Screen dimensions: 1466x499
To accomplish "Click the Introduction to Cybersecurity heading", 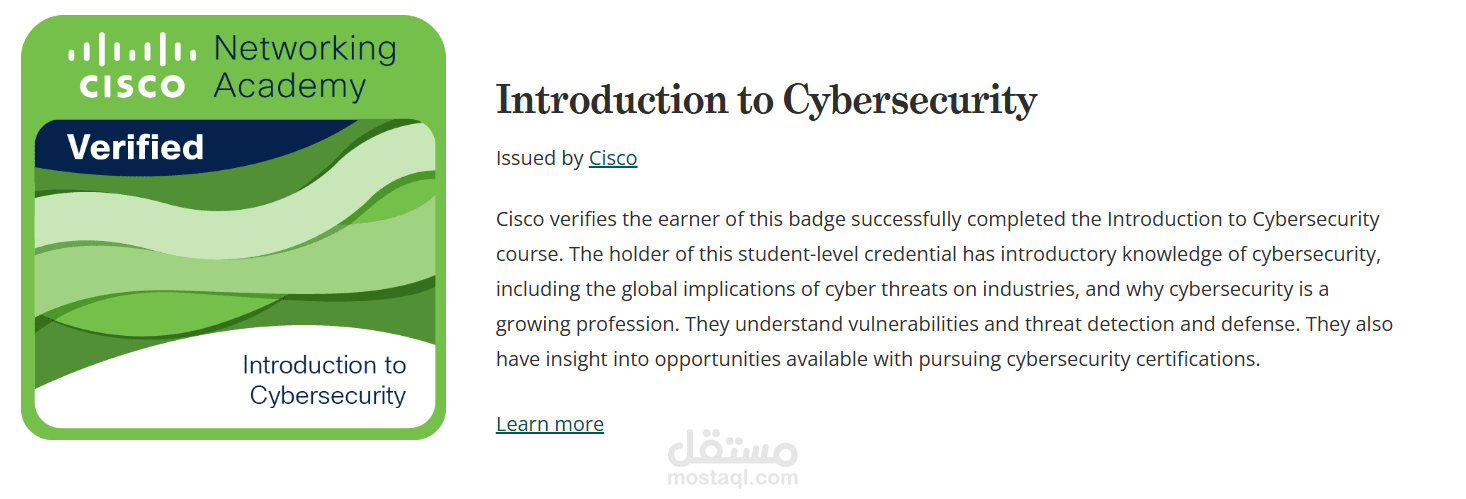I will (766, 100).
